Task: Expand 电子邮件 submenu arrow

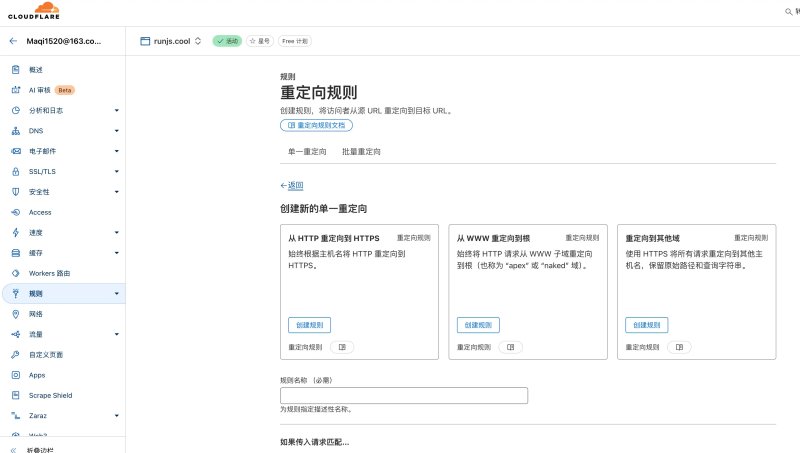Action: pyautogui.click(x=117, y=151)
